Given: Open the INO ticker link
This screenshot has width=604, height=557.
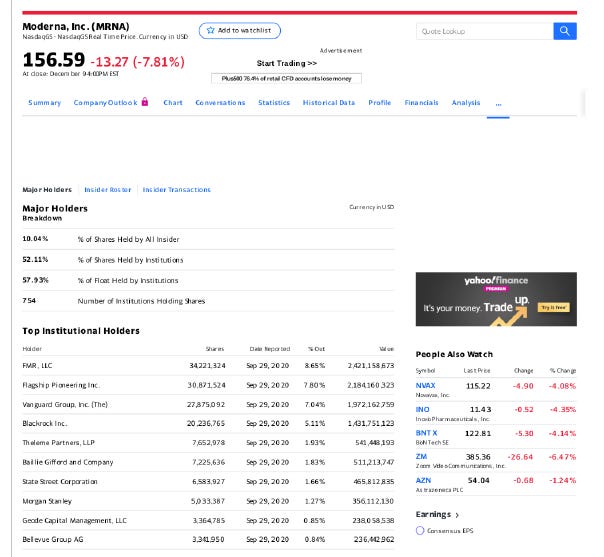Looking at the screenshot, I should (423, 409).
